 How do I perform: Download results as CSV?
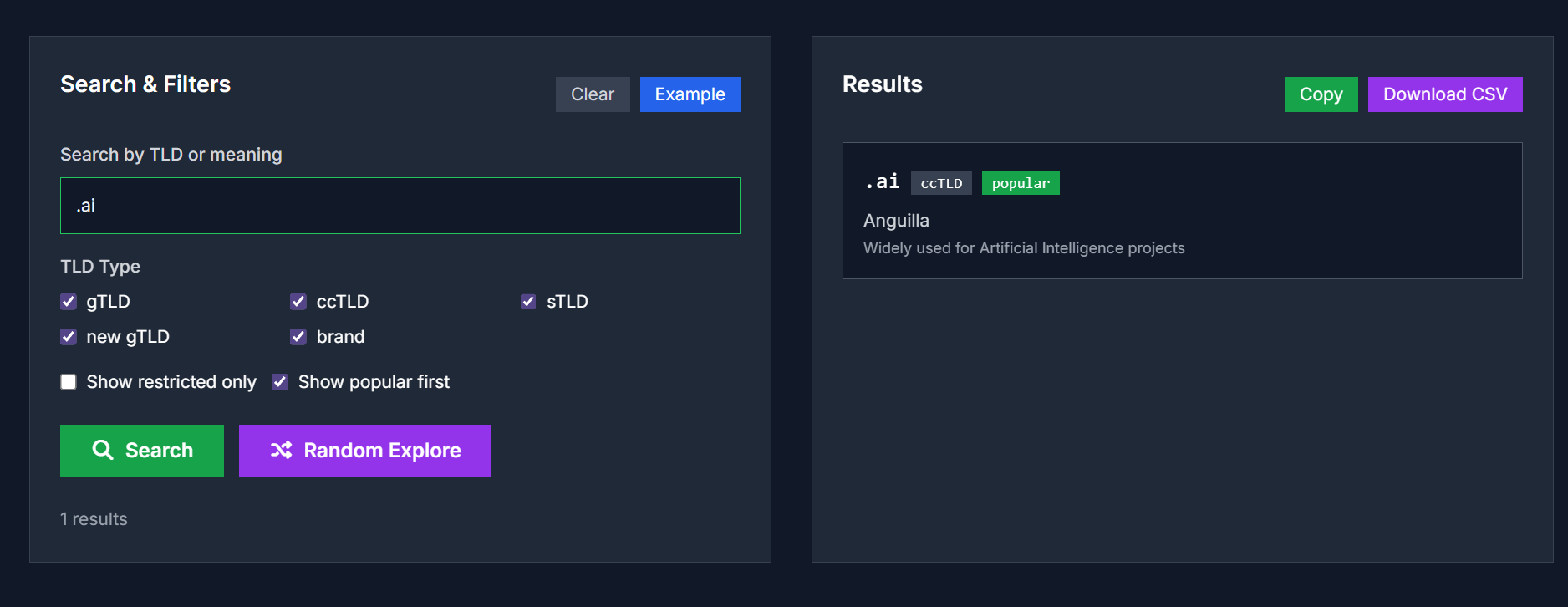[1444, 94]
